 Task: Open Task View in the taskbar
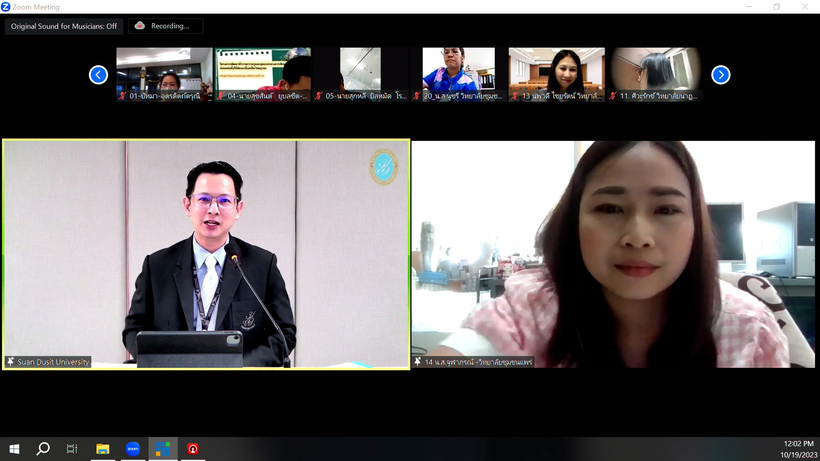pos(72,449)
